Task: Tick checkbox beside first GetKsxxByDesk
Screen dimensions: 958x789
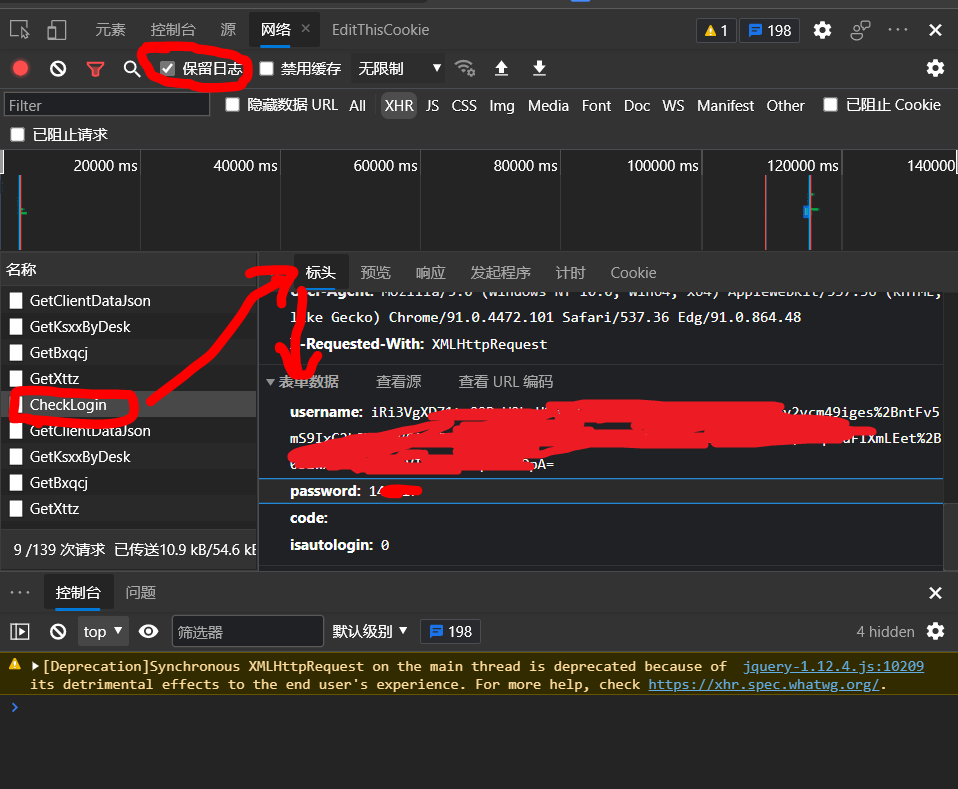Action: pos(16,326)
